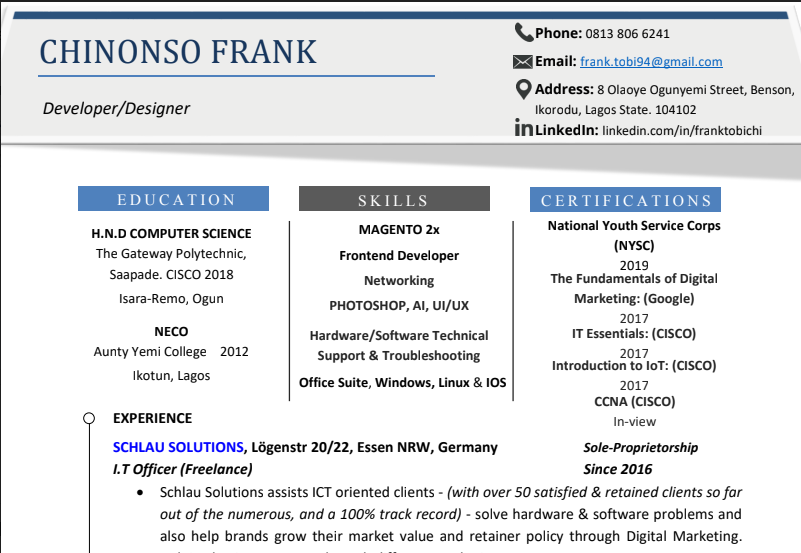Click the Developer/Designer subtitle
The image size is (801, 553).
[116, 108]
